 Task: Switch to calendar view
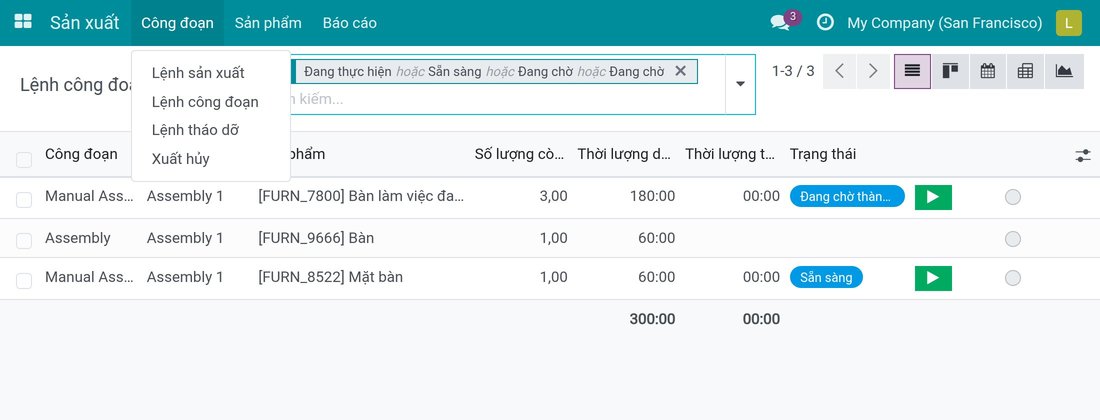coord(988,72)
